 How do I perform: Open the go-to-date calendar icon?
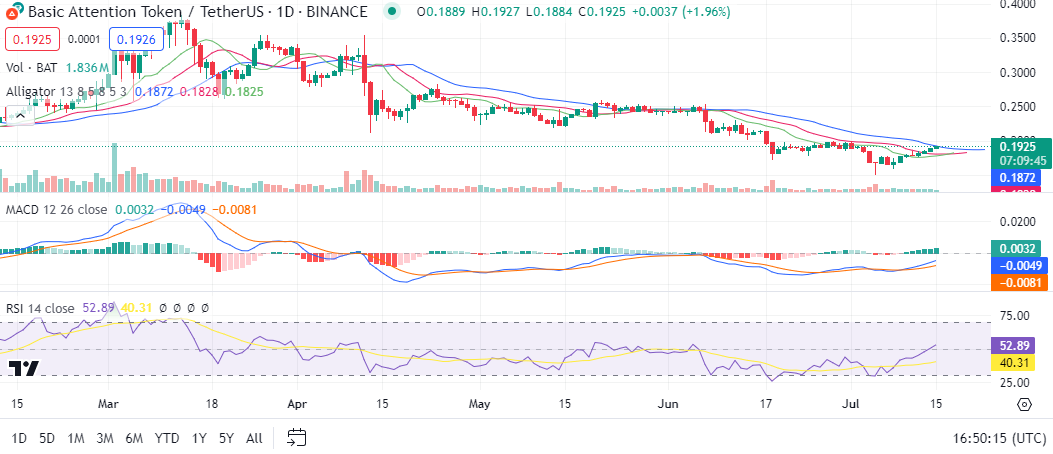coord(297,439)
